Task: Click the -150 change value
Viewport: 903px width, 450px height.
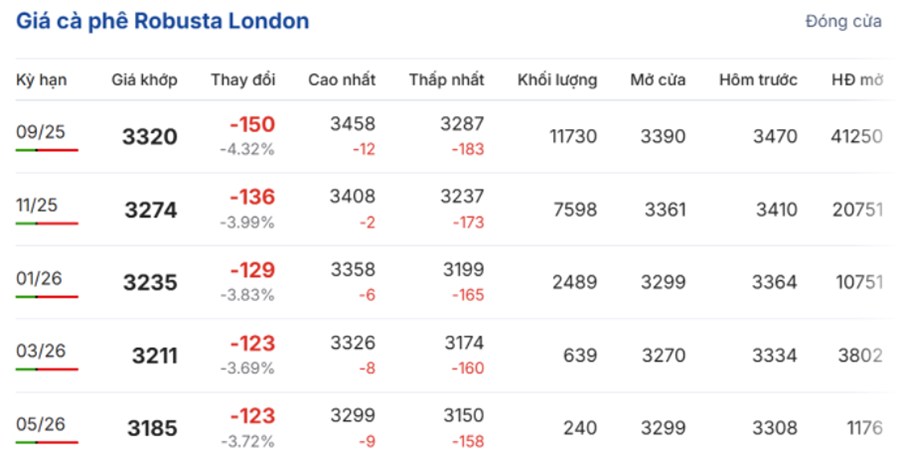Action: click(x=252, y=124)
